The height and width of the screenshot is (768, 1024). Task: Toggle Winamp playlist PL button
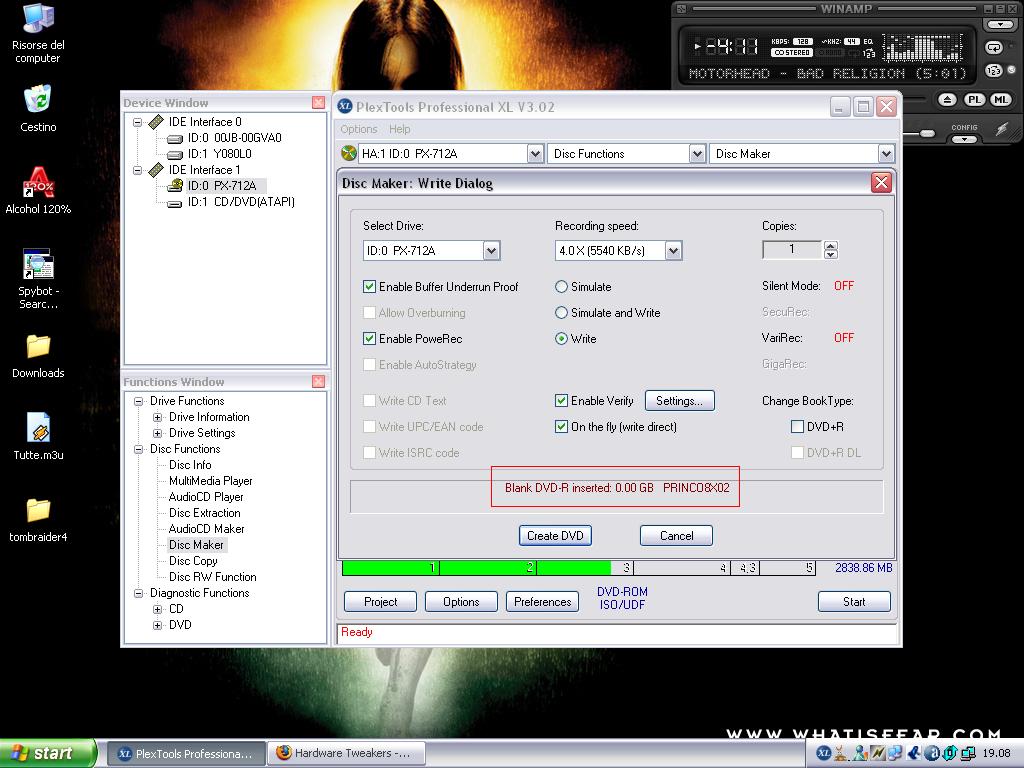[974, 100]
